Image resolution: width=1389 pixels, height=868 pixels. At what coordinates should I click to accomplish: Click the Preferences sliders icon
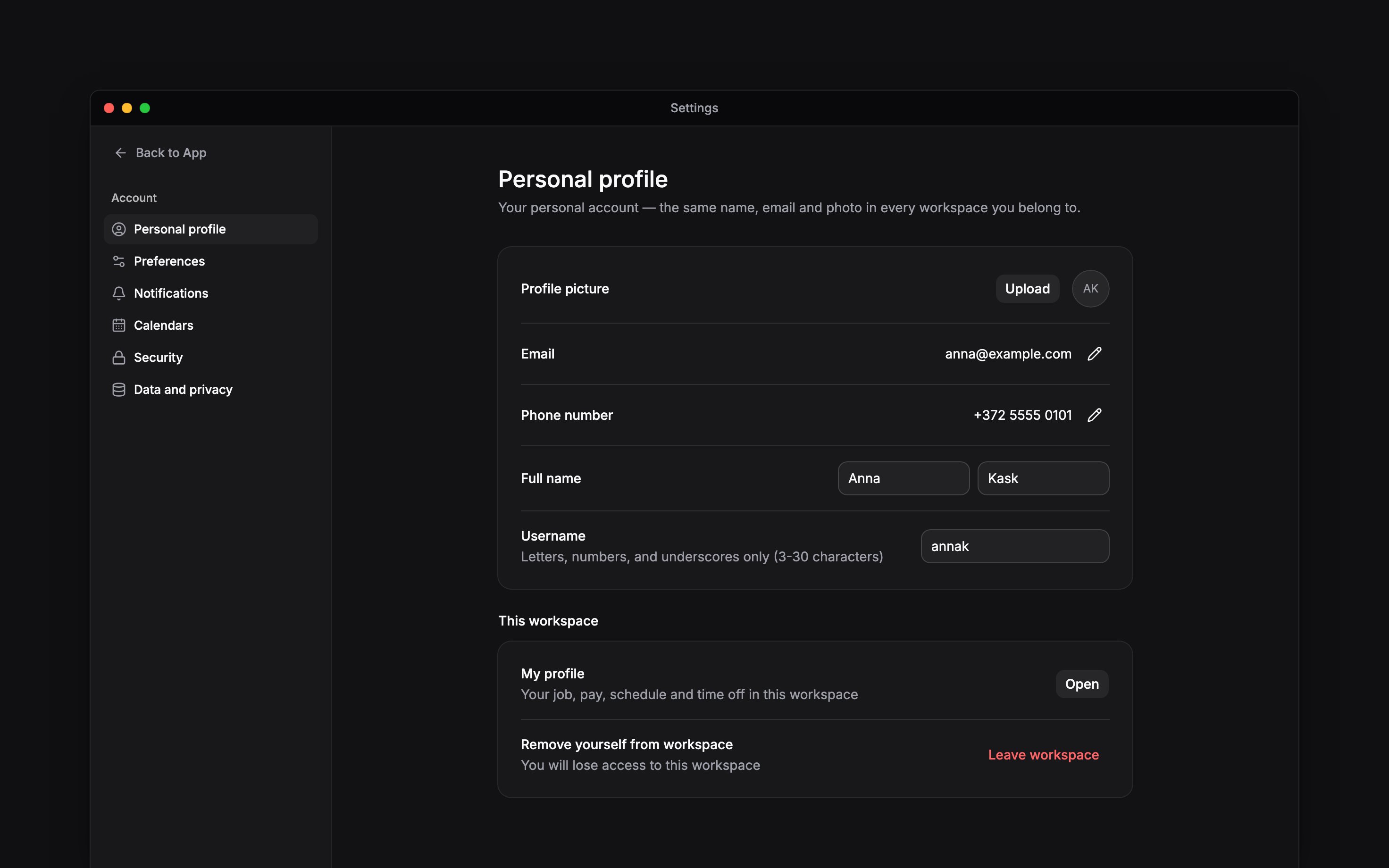(119, 261)
